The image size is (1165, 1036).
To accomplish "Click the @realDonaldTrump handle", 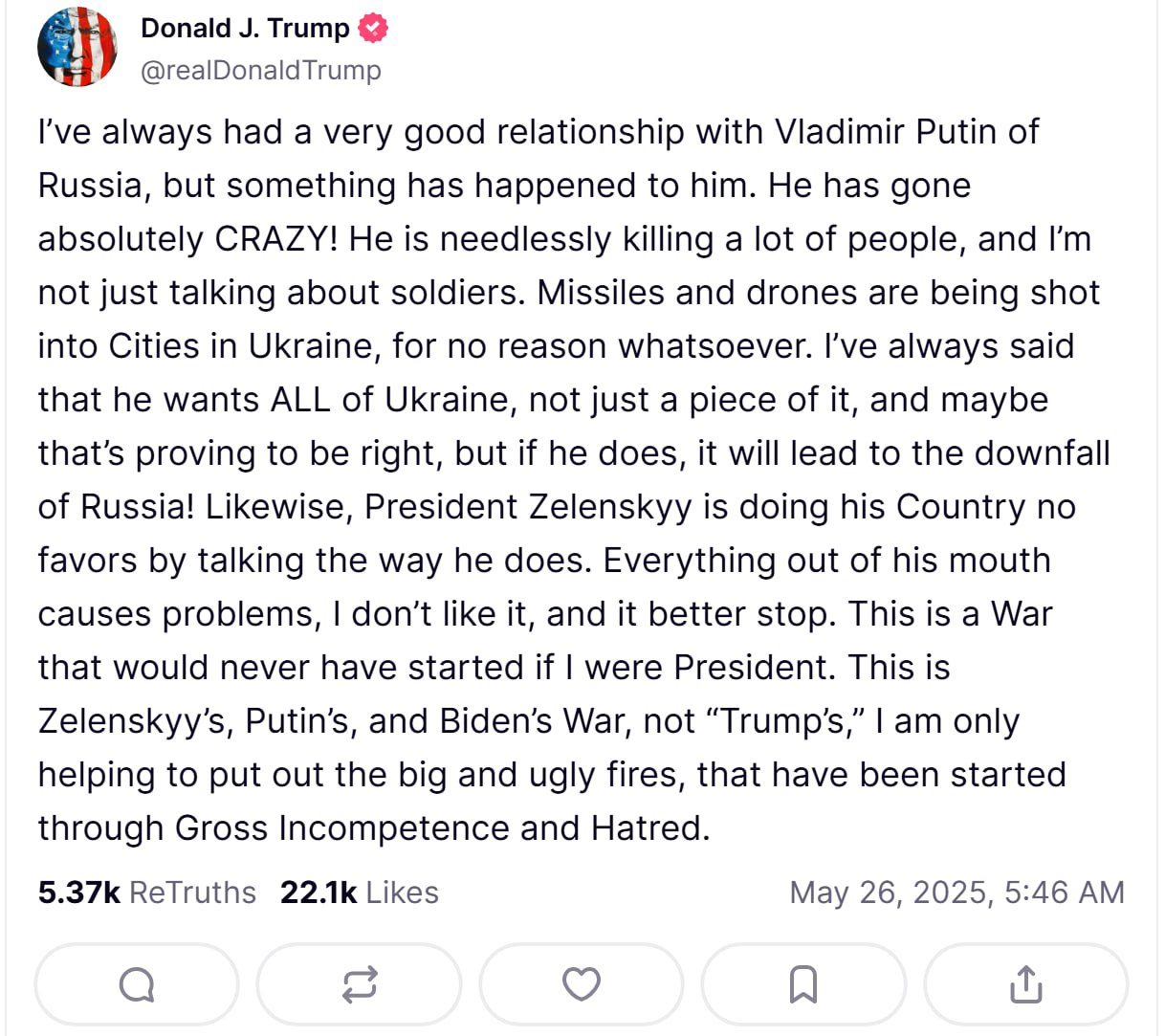I will [x=260, y=70].
